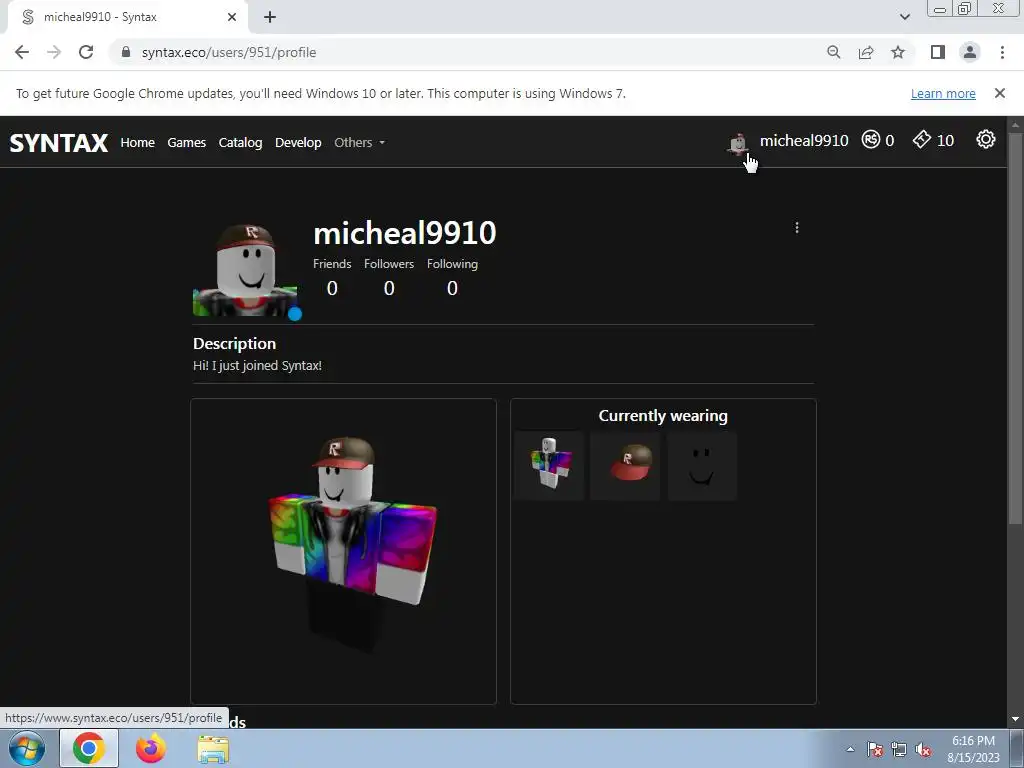The image size is (1024, 768).
Task: Launch Firefox from the taskbar
Action: point(151,748)
